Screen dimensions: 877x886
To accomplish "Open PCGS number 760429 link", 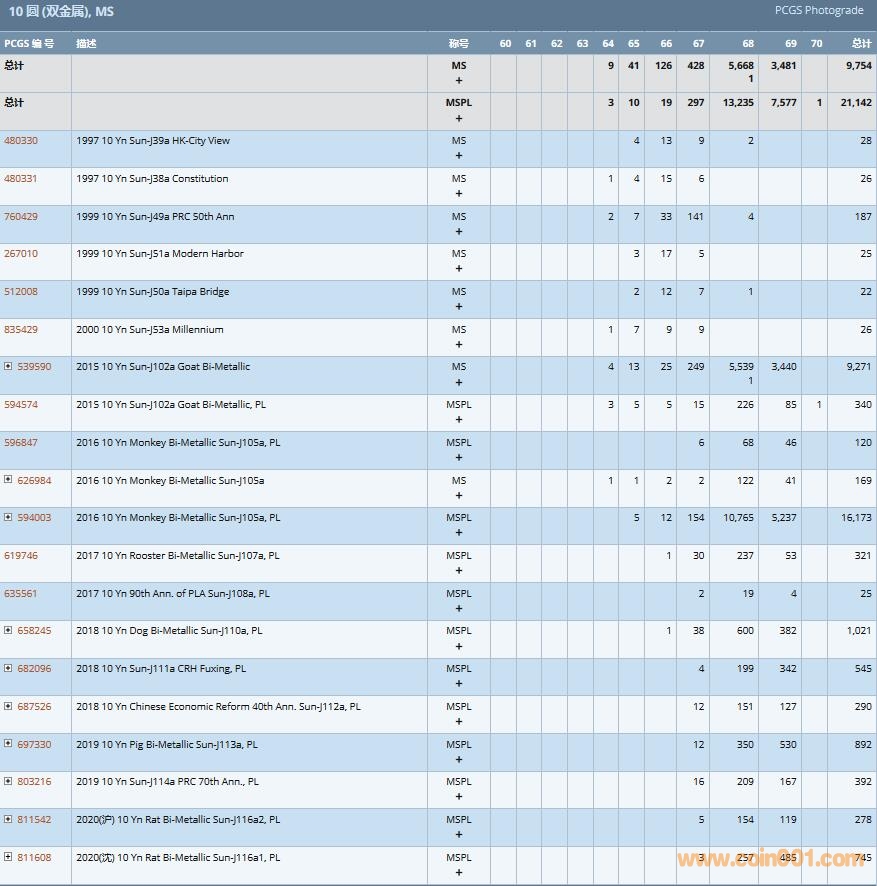I will pos(21,217).
